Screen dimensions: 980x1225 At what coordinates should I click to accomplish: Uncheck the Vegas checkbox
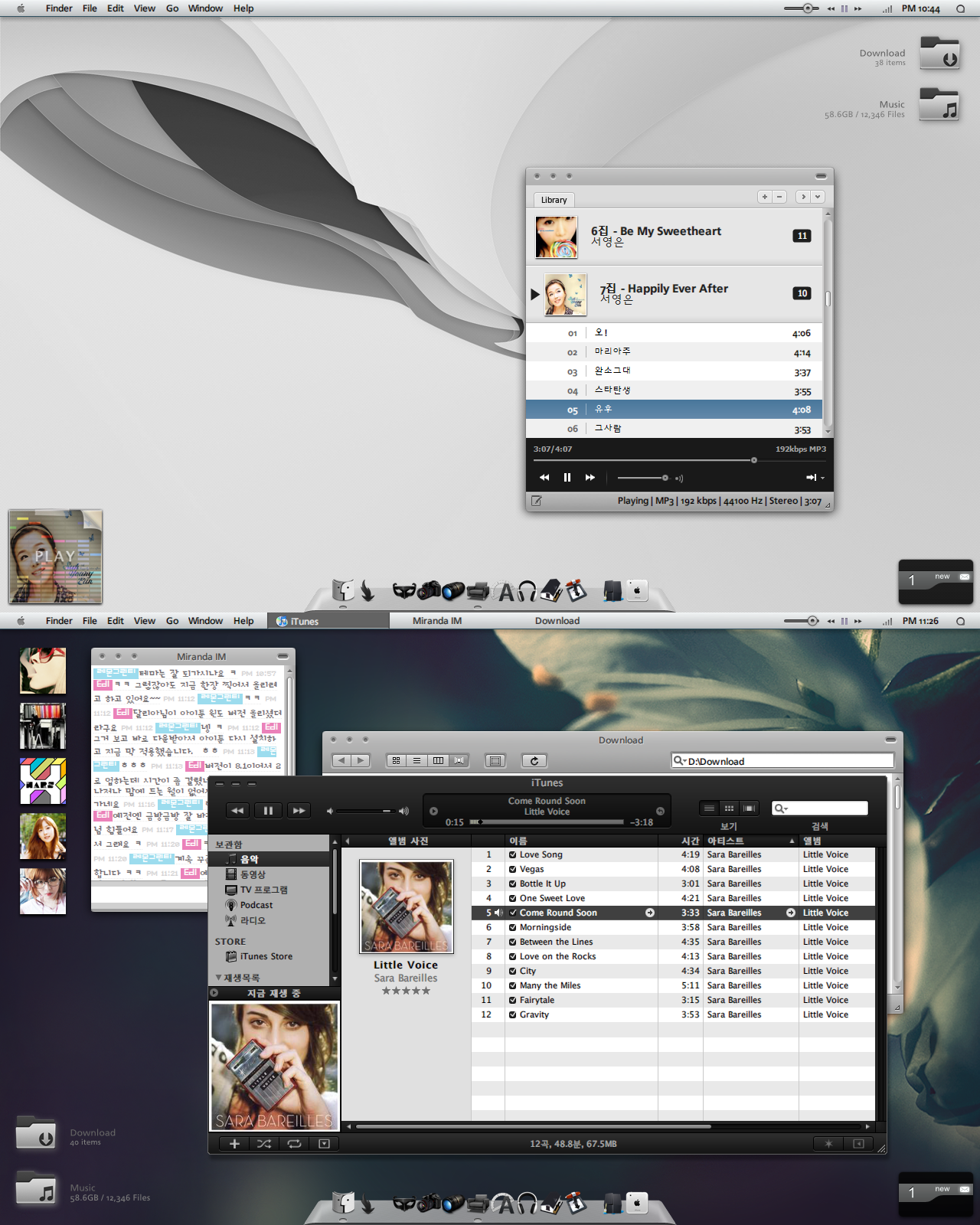pos(513,869)
